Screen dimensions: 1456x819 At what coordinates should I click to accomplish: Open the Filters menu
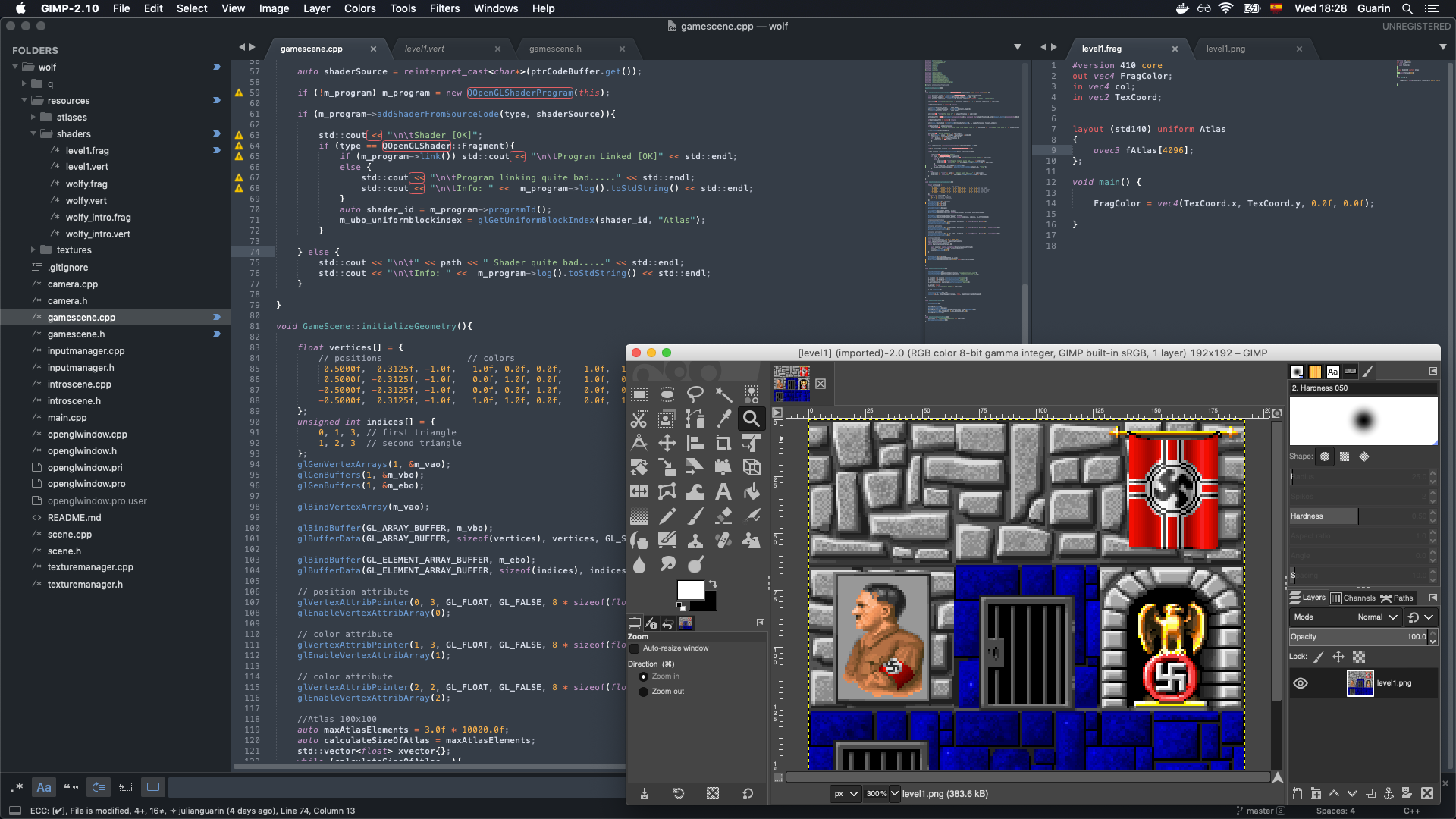444,8
